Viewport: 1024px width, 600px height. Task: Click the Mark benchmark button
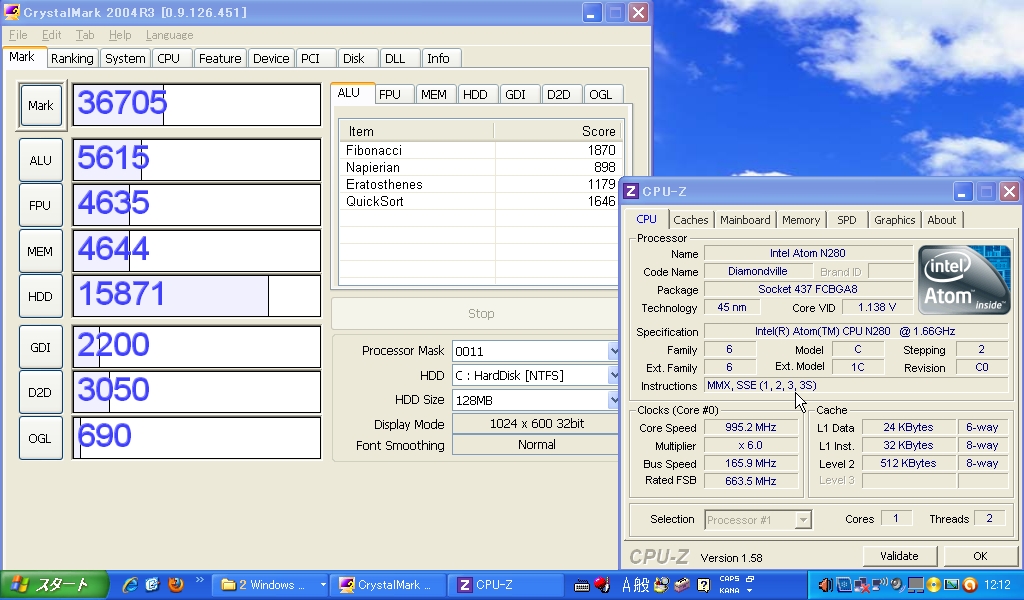[41, 106]
